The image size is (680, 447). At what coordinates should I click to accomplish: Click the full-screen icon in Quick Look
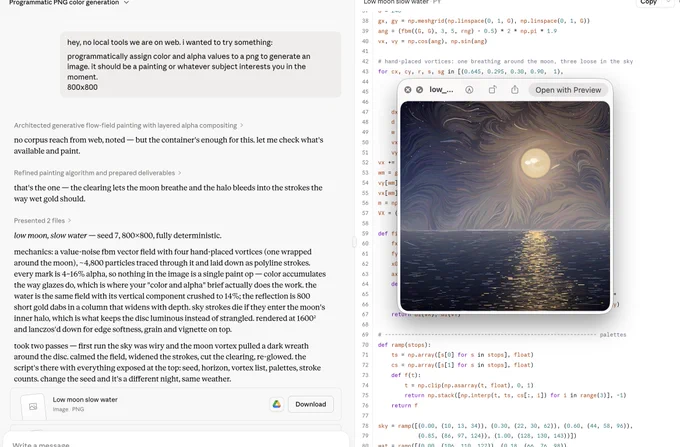[419, 90]
